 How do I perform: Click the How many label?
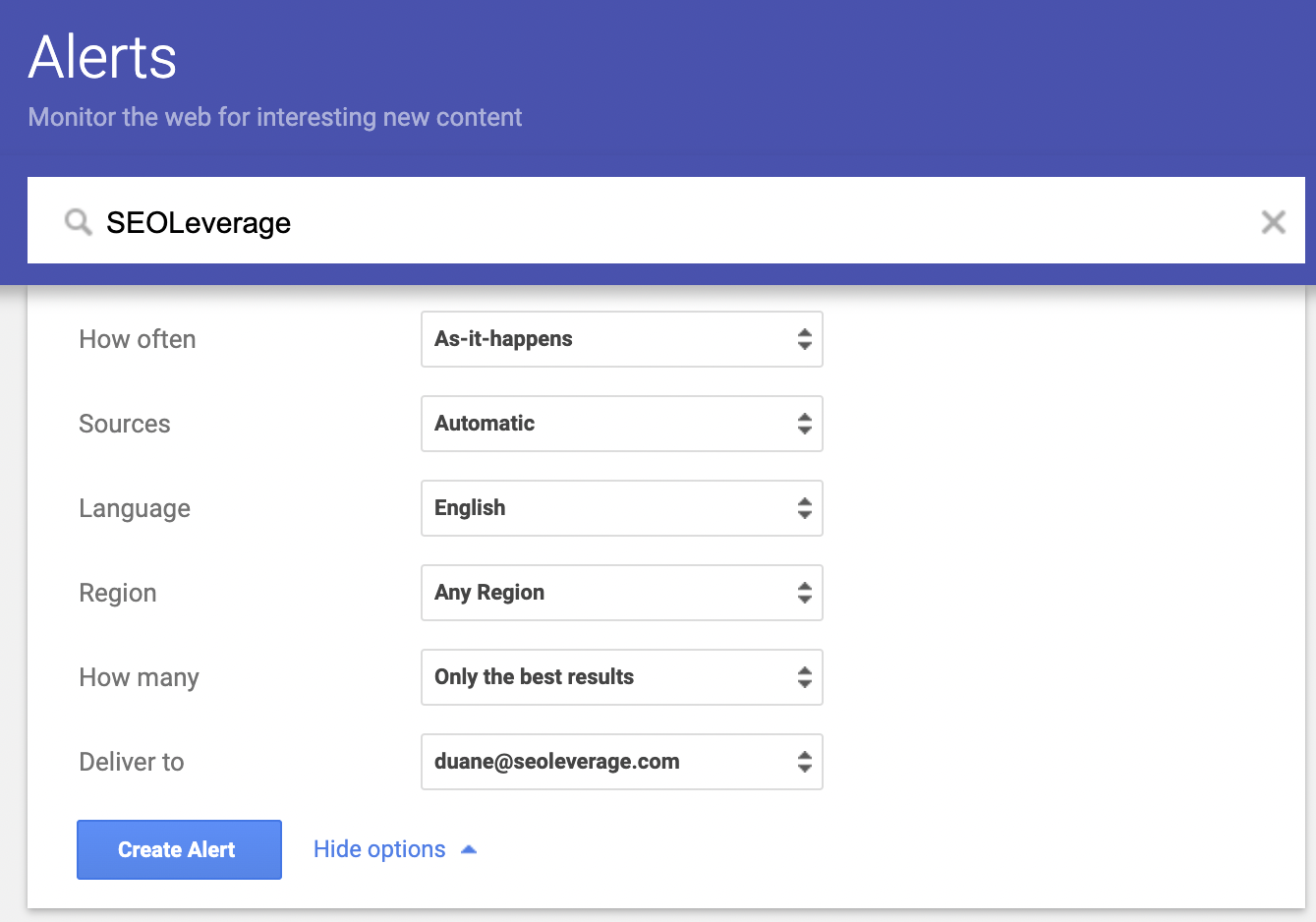(139, 677)
